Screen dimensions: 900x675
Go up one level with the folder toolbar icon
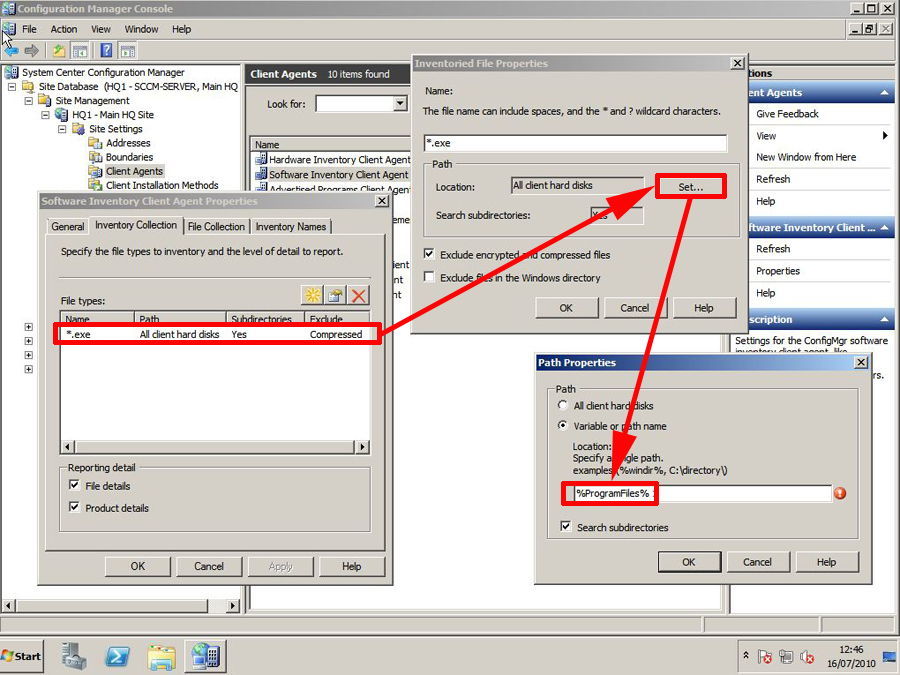59,51
